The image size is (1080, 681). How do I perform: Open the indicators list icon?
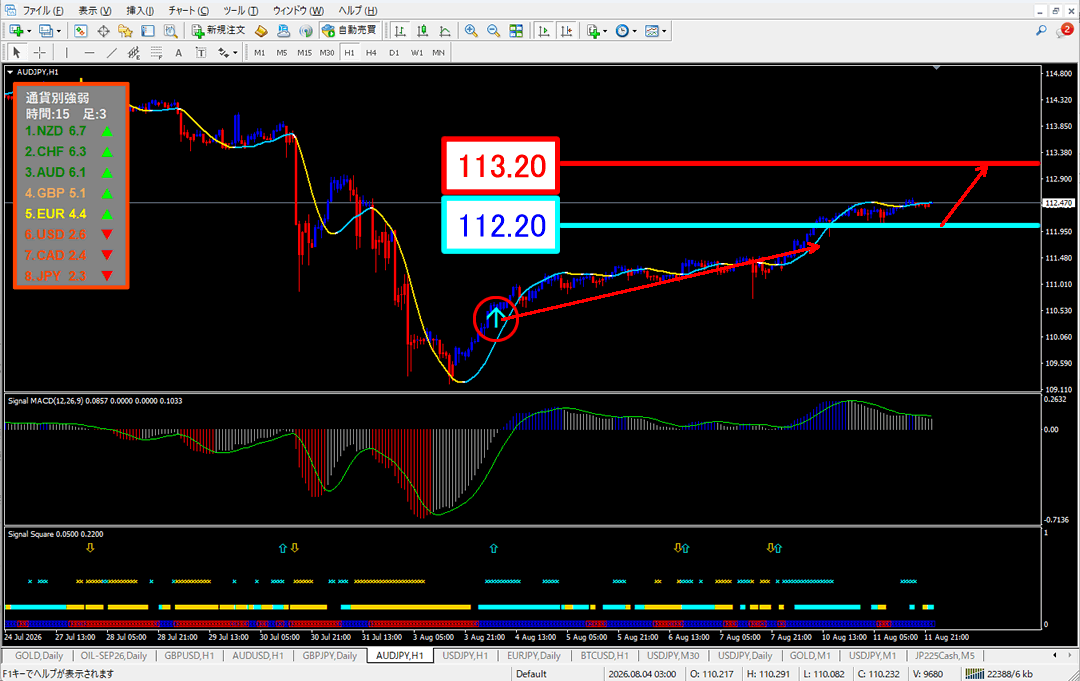coord(593,31)
